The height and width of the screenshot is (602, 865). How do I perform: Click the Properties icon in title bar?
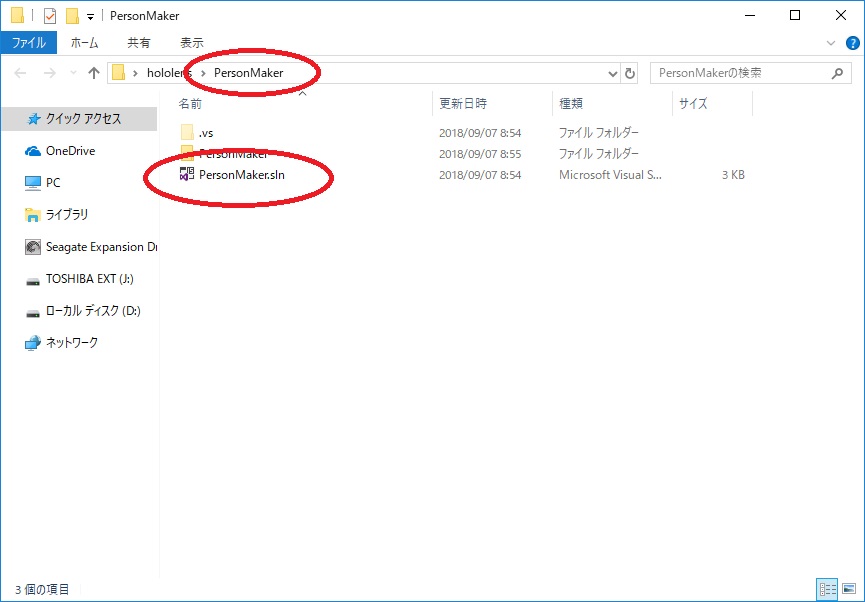(50, 16)
